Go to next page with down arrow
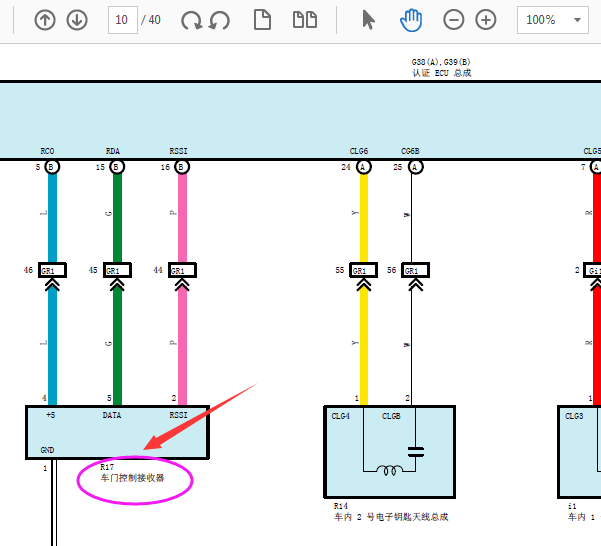 point(77,20)
